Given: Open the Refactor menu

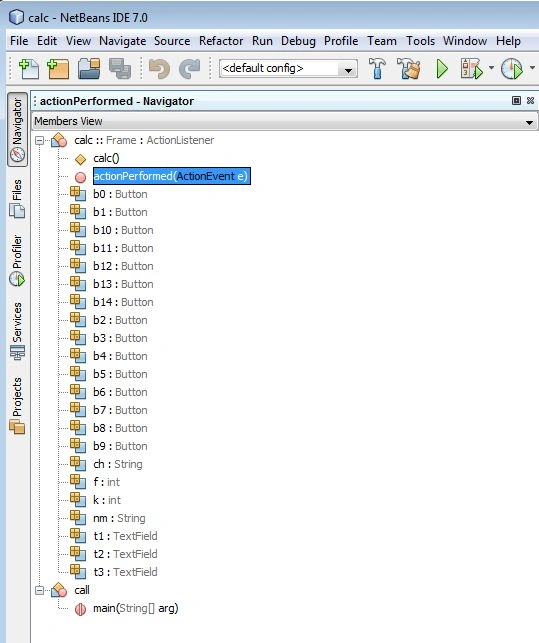Looking at the screenshot, I should tap(221, 41).
